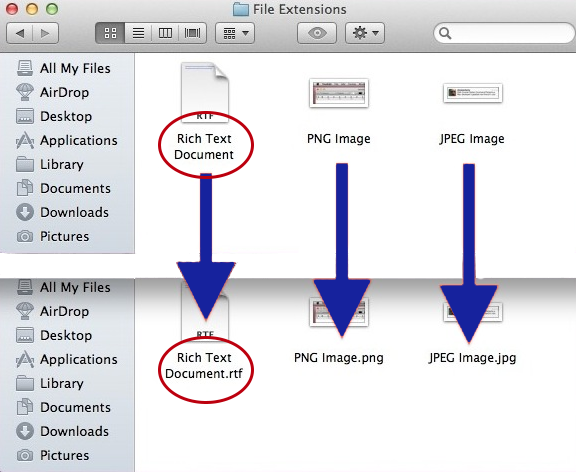Open the Action gear menu
576x472 pixels.
coord(365,33)
